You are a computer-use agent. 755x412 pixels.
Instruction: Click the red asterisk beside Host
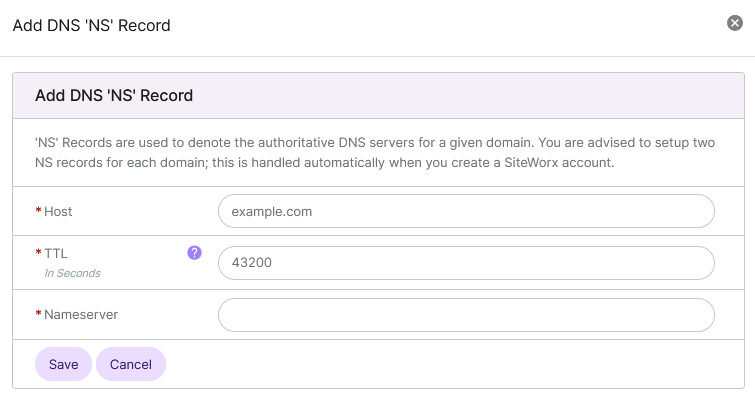coord(38,212)
